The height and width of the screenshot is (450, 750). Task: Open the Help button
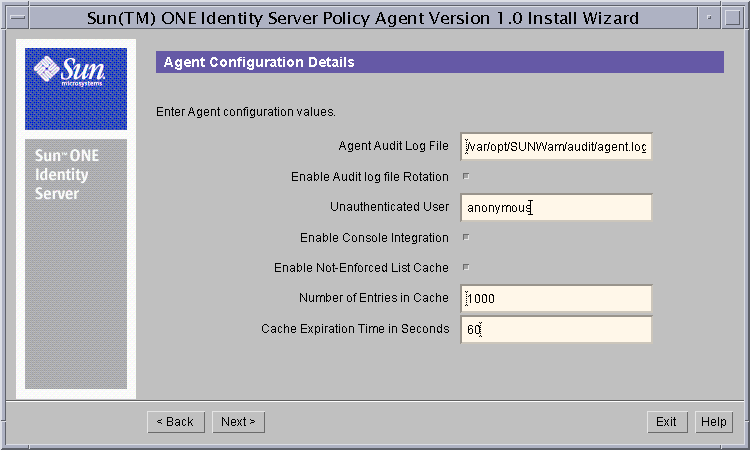[x=714, y=422]
